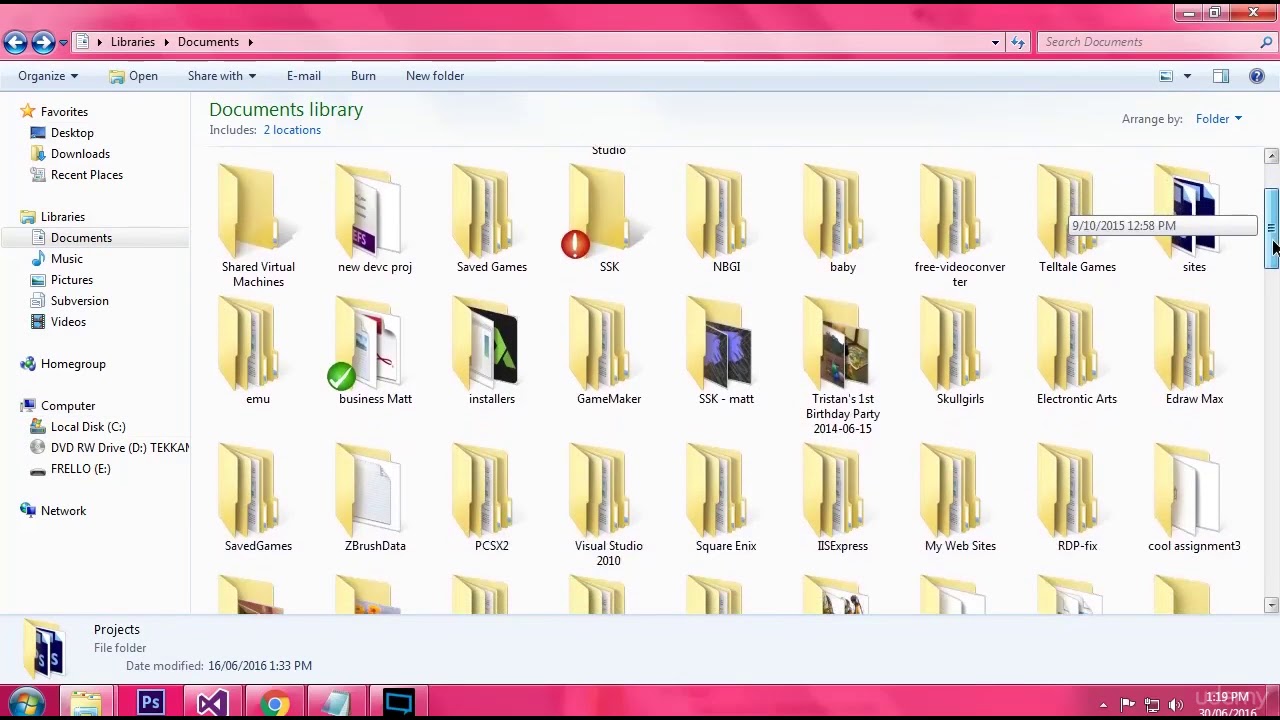Select the SSK - matt folder
Viewport: 1280px width, 720px height.
pos(726,352)
